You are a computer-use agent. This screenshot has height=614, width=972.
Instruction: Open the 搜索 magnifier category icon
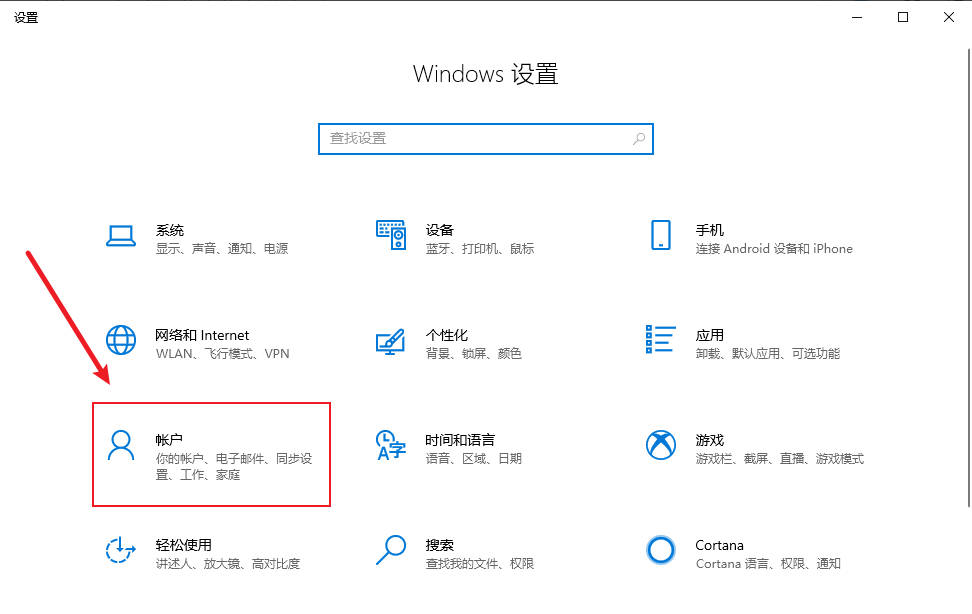(391, 550)
